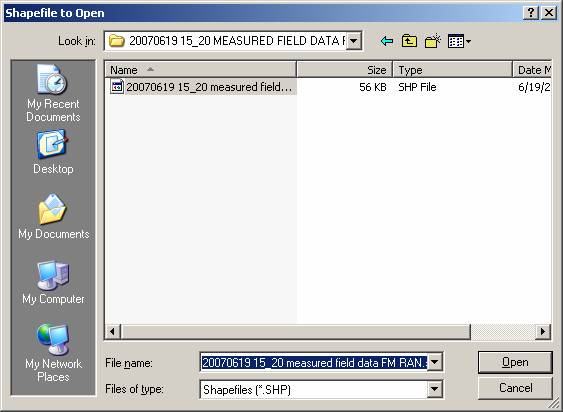Image resolution: width=563 pixels, height=412 pixels.
Task: Open My Computer location
Action: [53, 282]
